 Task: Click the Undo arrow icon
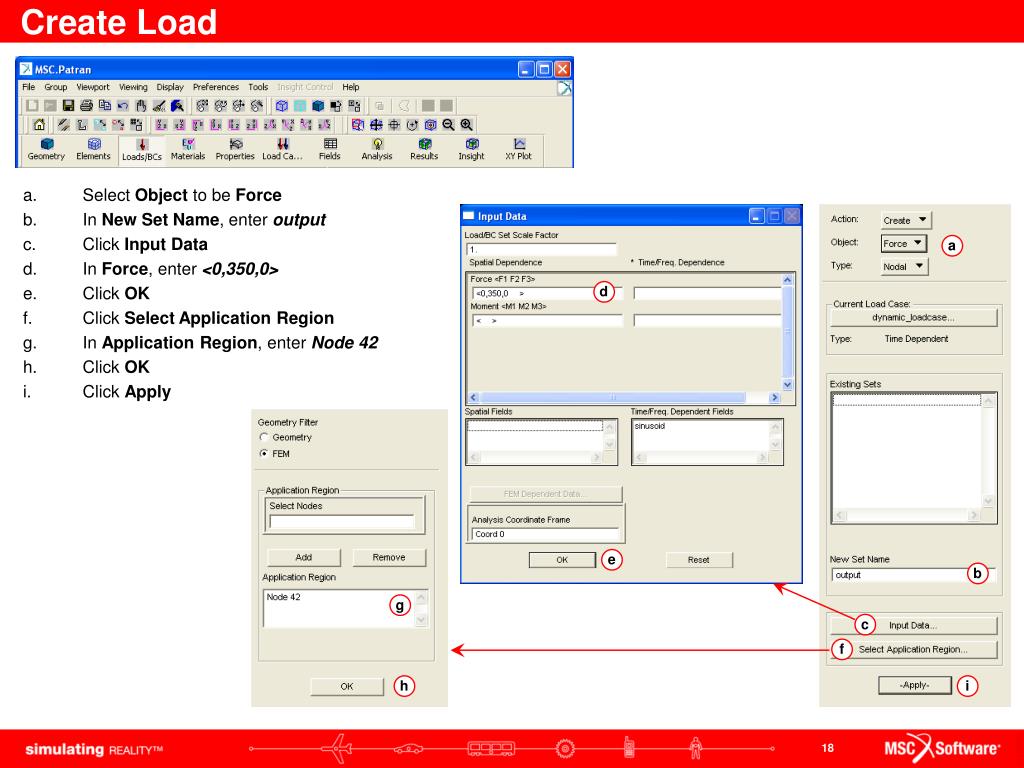[123, 105]
